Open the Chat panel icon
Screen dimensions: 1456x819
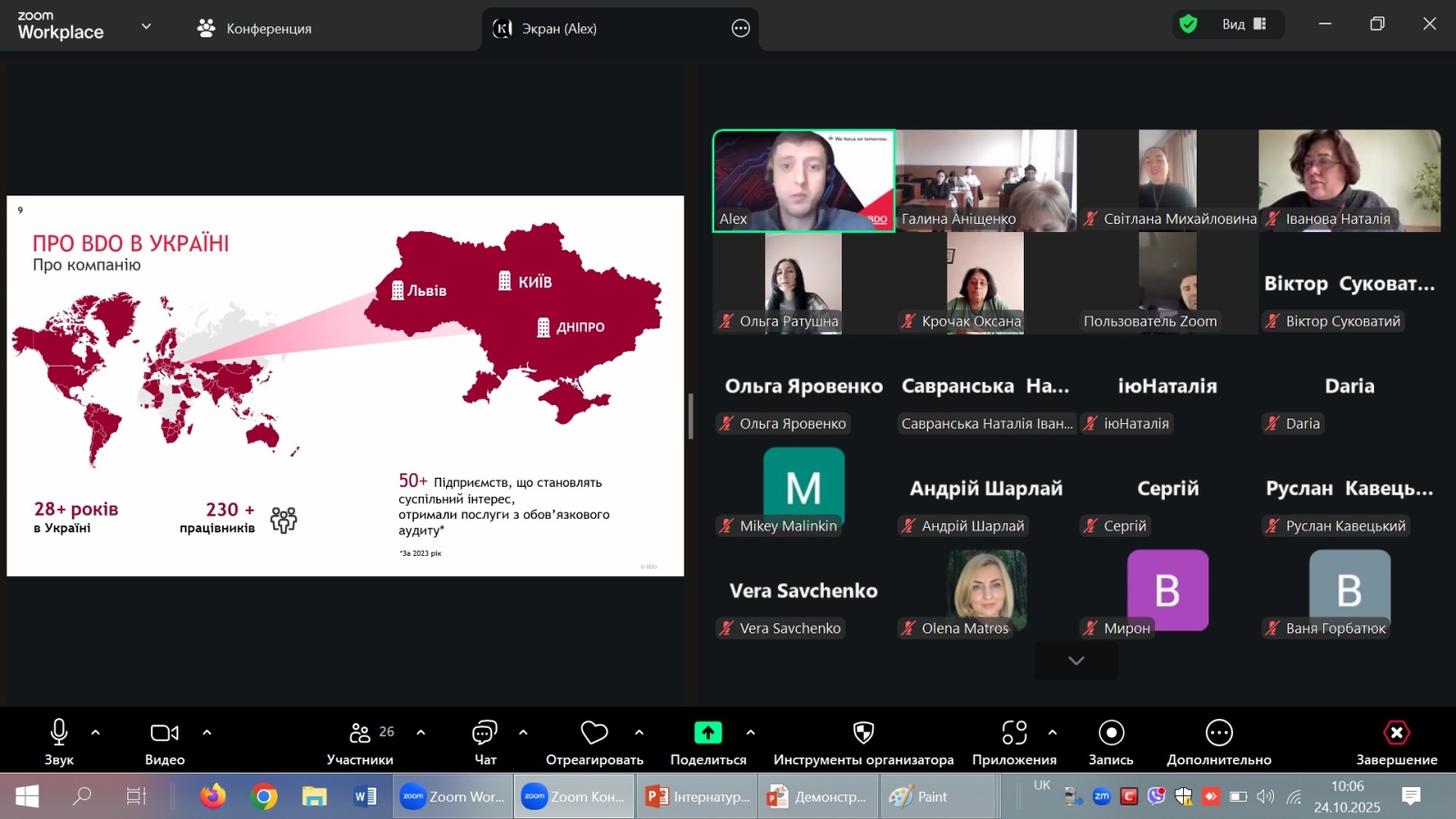[484, 733]
